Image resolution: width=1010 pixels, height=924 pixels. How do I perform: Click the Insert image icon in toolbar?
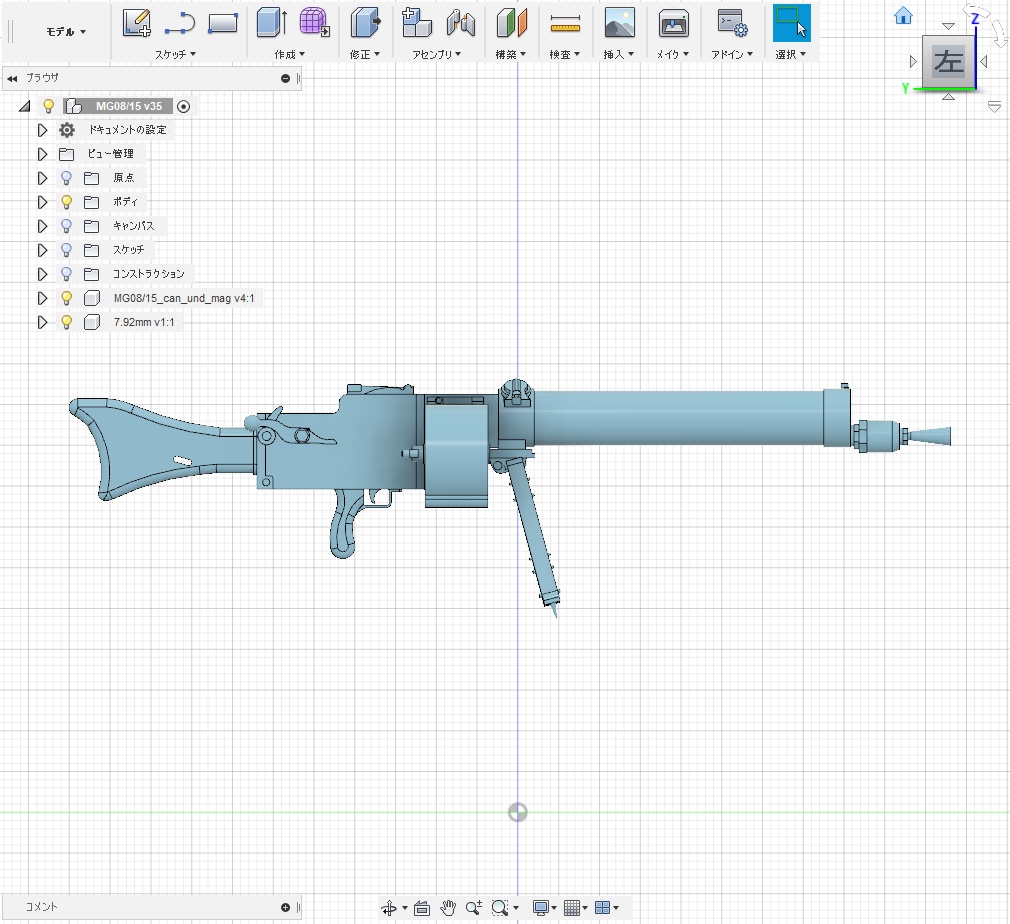[x=620, y=22]
